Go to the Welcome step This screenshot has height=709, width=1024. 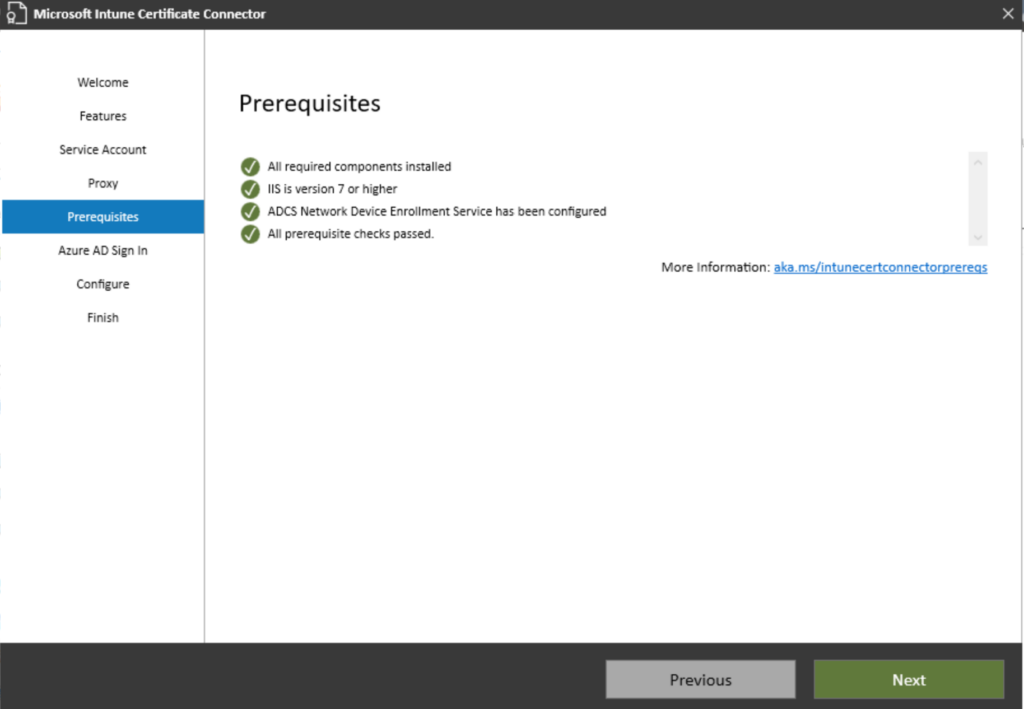click(x=103, y=82)
